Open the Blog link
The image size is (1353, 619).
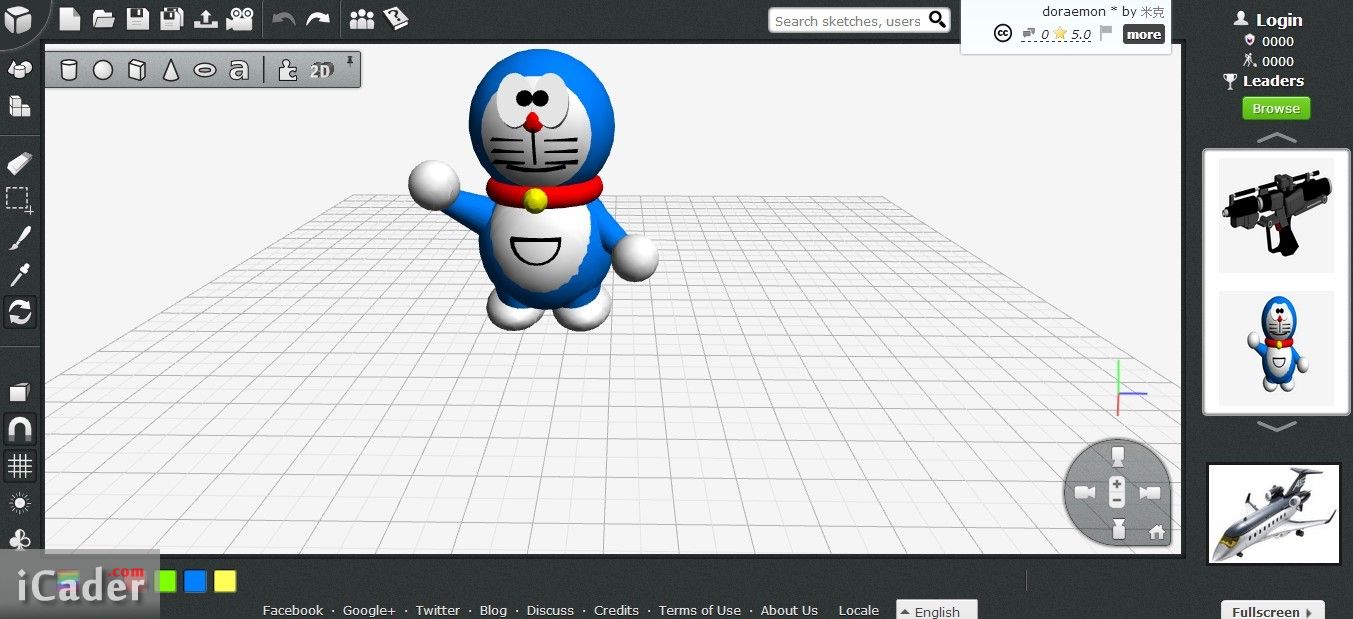click(493, 610)
